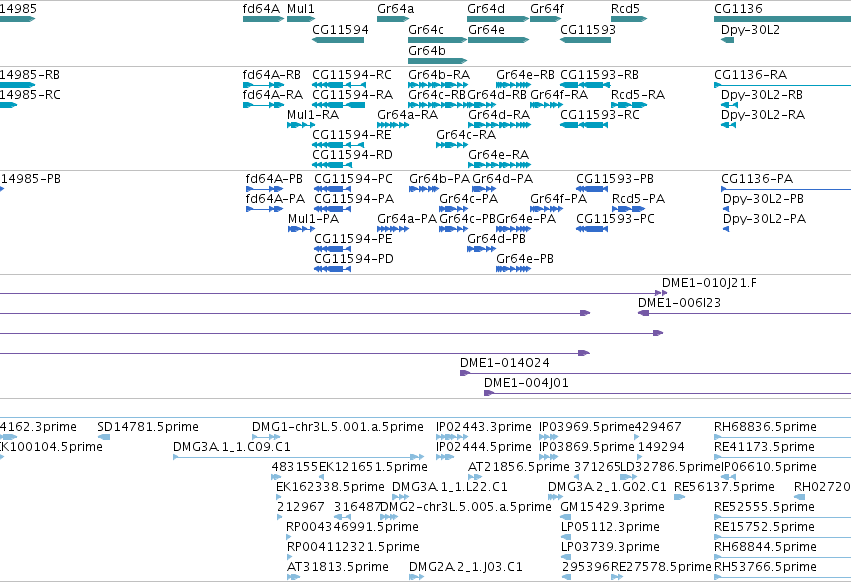Select EST DMG3A.1_1.C09.C1
Screen dimensions: 851x582
[x=299, y=457]
